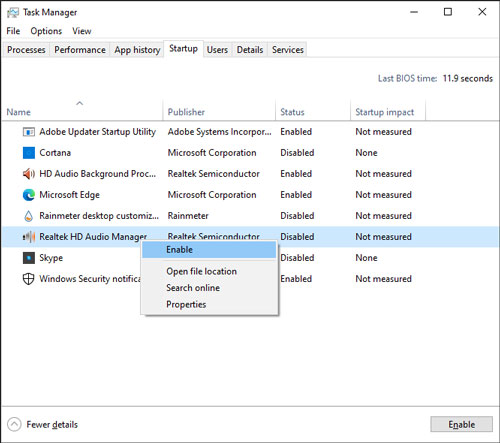
Task: Click Adobe Updater's Enabled status cell
Action: 296,132
